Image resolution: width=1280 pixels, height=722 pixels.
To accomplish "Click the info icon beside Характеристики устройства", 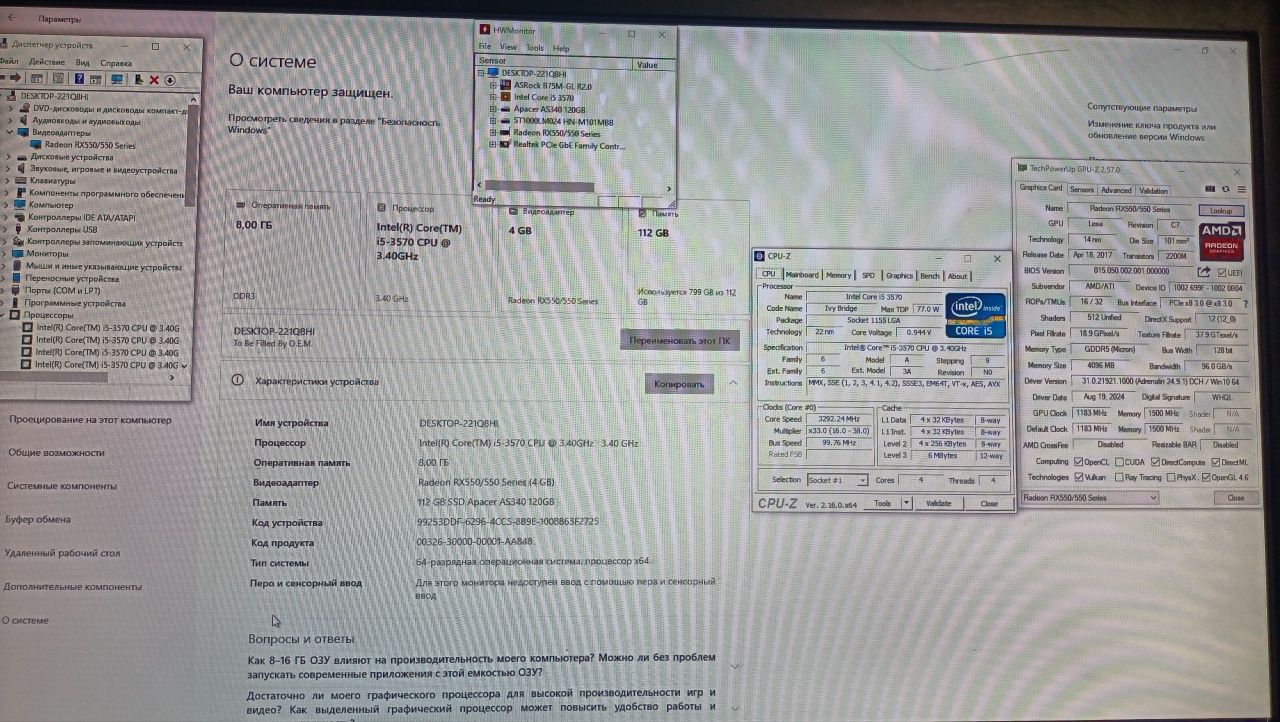I will point(238,381).
